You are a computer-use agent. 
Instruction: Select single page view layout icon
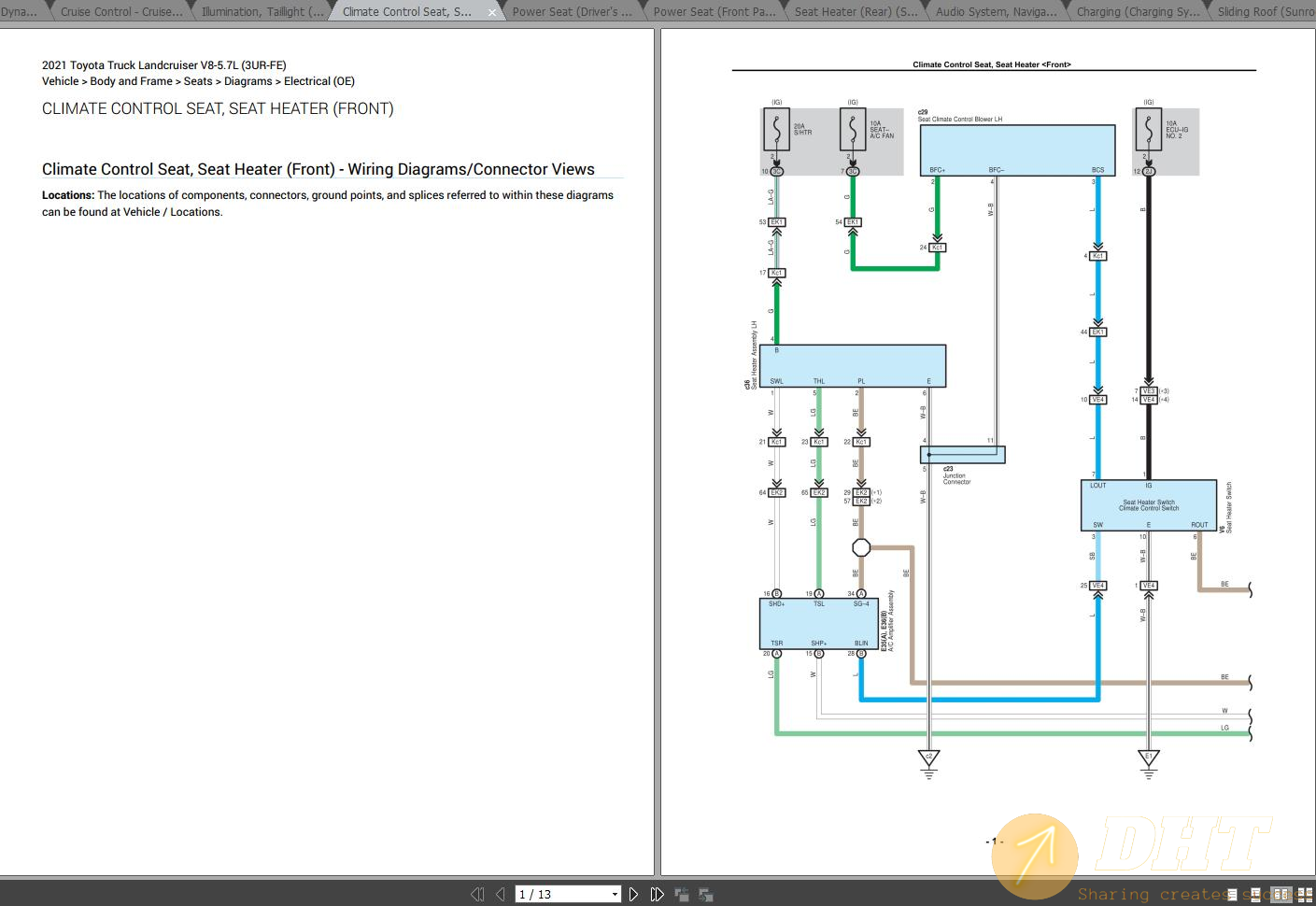tap(1232, 895)
